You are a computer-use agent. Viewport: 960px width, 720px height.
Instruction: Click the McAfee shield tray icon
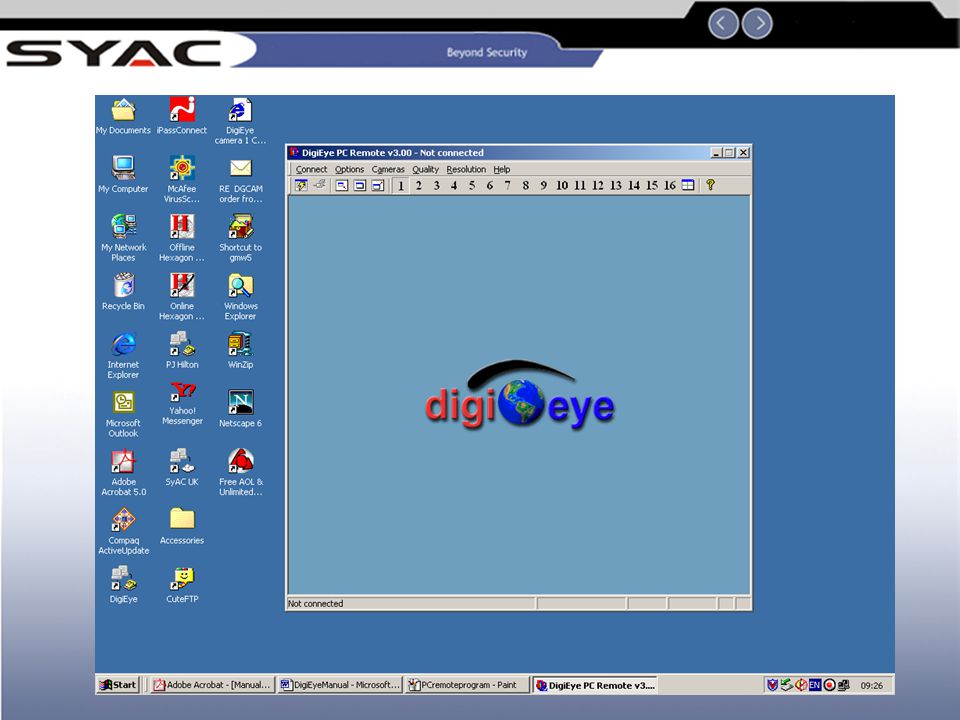(773, 685)
